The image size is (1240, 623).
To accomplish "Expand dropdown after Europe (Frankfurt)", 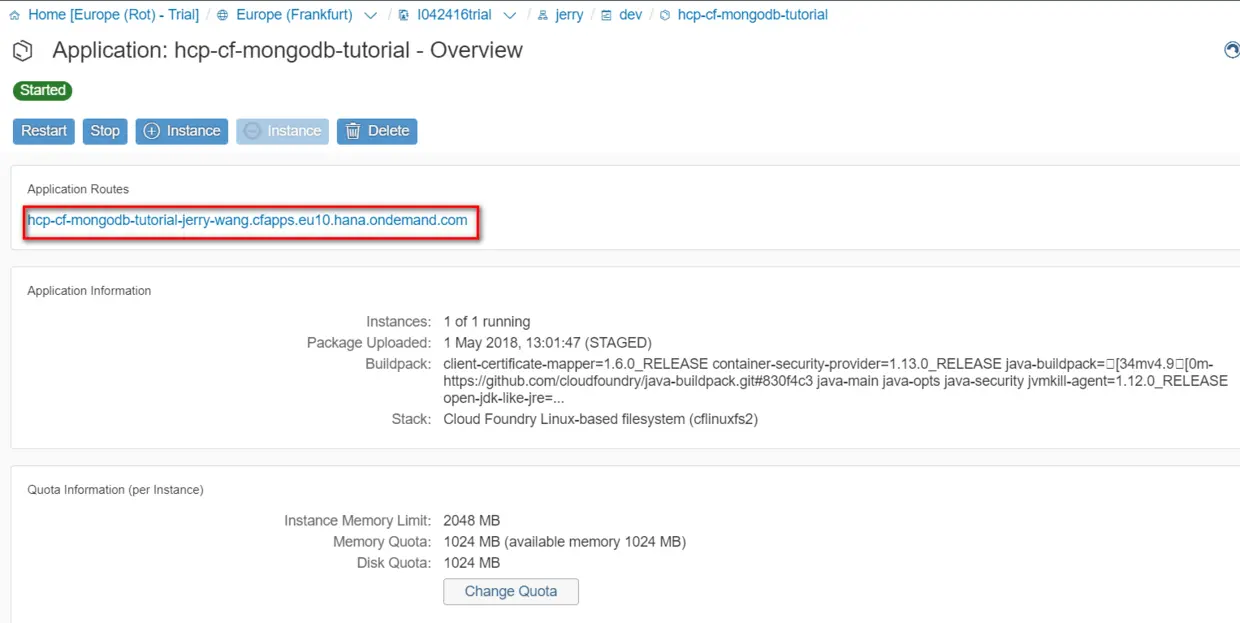I will click(x=371, y=15).
